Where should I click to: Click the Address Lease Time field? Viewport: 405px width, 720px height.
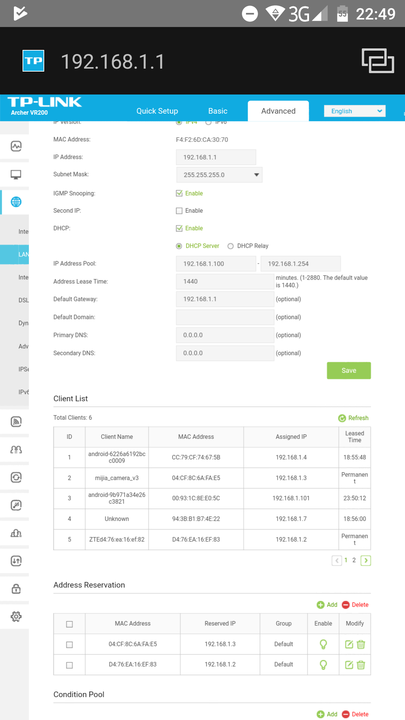[225, 281]
